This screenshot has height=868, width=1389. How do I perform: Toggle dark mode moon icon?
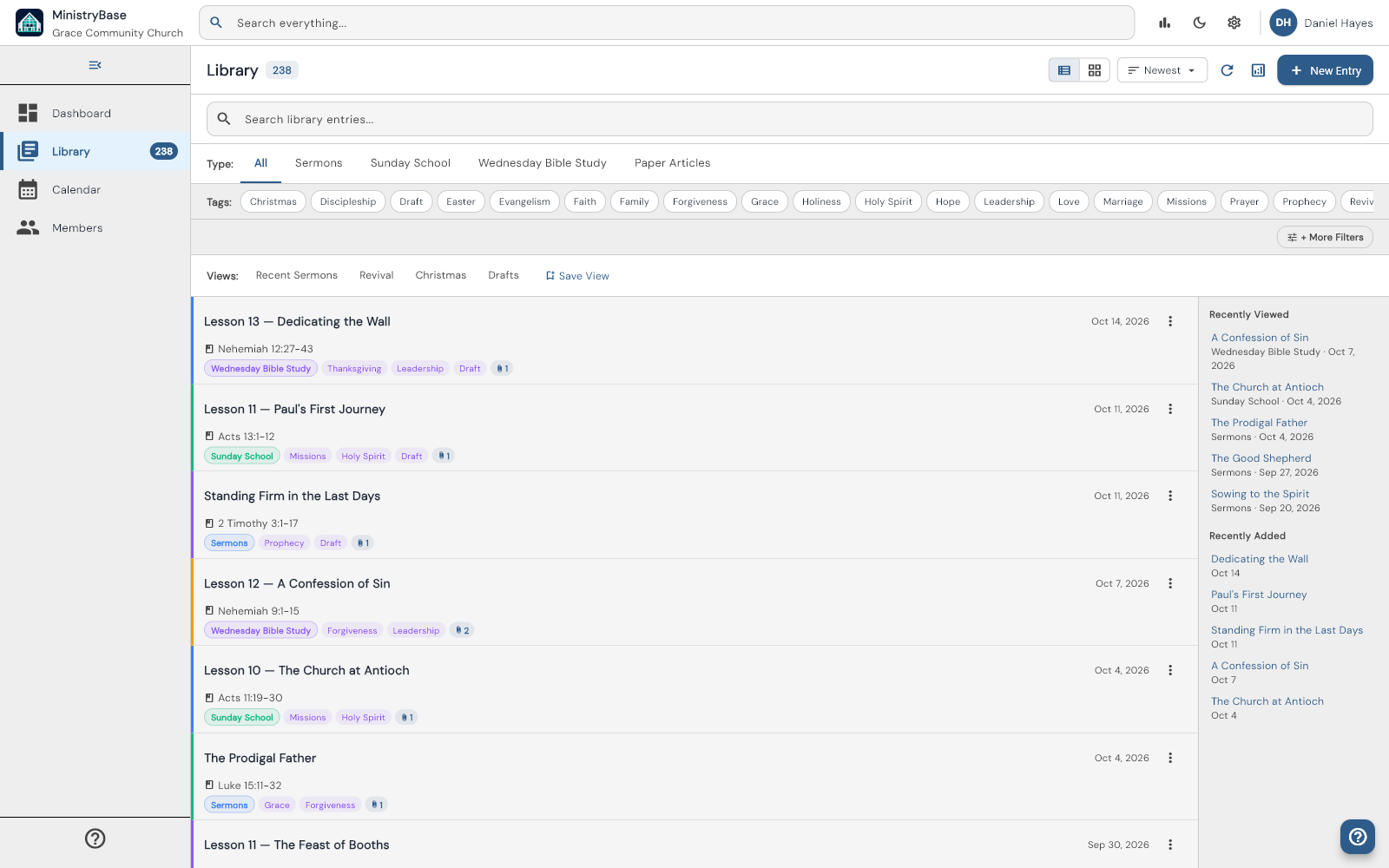tap(1200, 23)
